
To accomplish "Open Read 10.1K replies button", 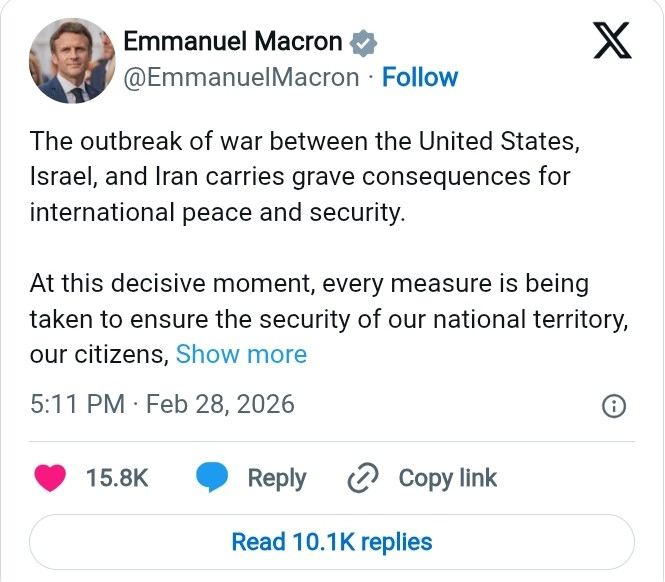I will [332, 542].
